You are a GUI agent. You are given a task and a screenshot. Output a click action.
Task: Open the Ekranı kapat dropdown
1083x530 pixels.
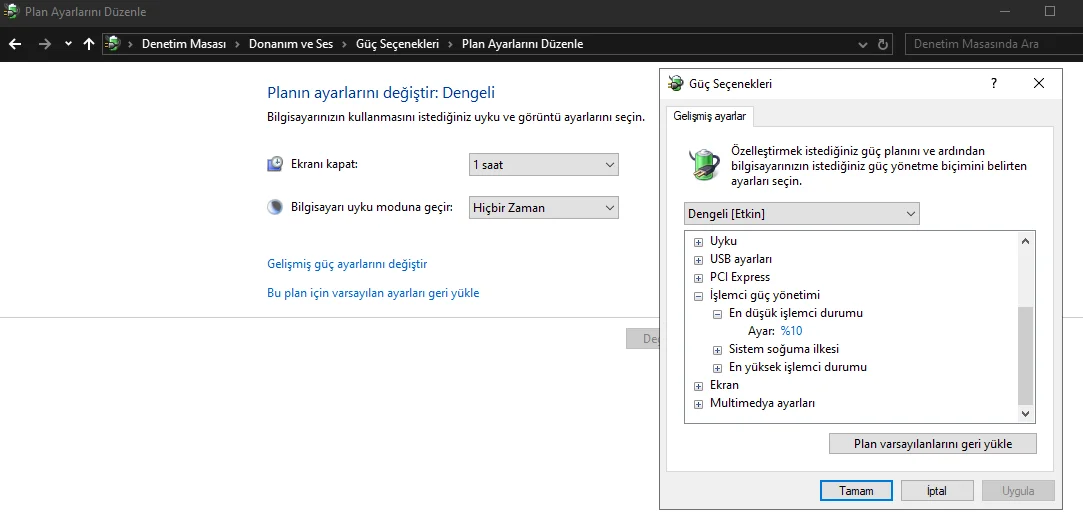543,165
